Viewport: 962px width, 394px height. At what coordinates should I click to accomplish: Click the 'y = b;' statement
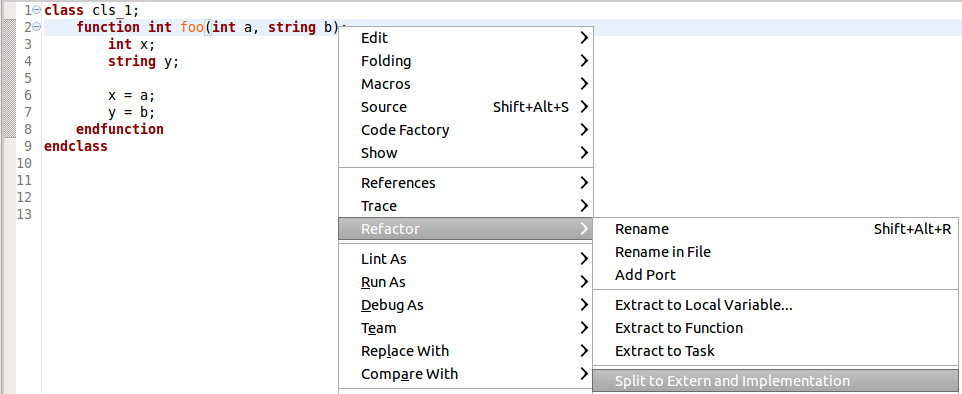[132, 112]
